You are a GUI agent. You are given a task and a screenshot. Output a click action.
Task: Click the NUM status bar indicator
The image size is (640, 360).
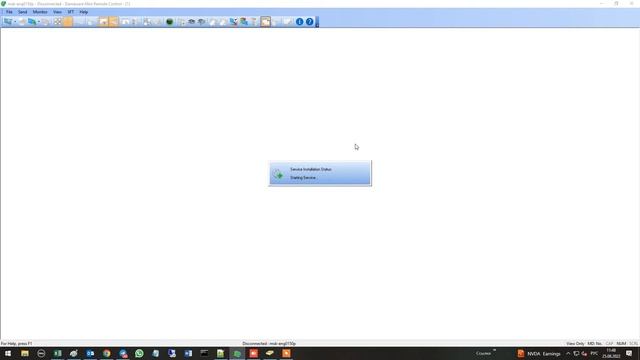621,344
